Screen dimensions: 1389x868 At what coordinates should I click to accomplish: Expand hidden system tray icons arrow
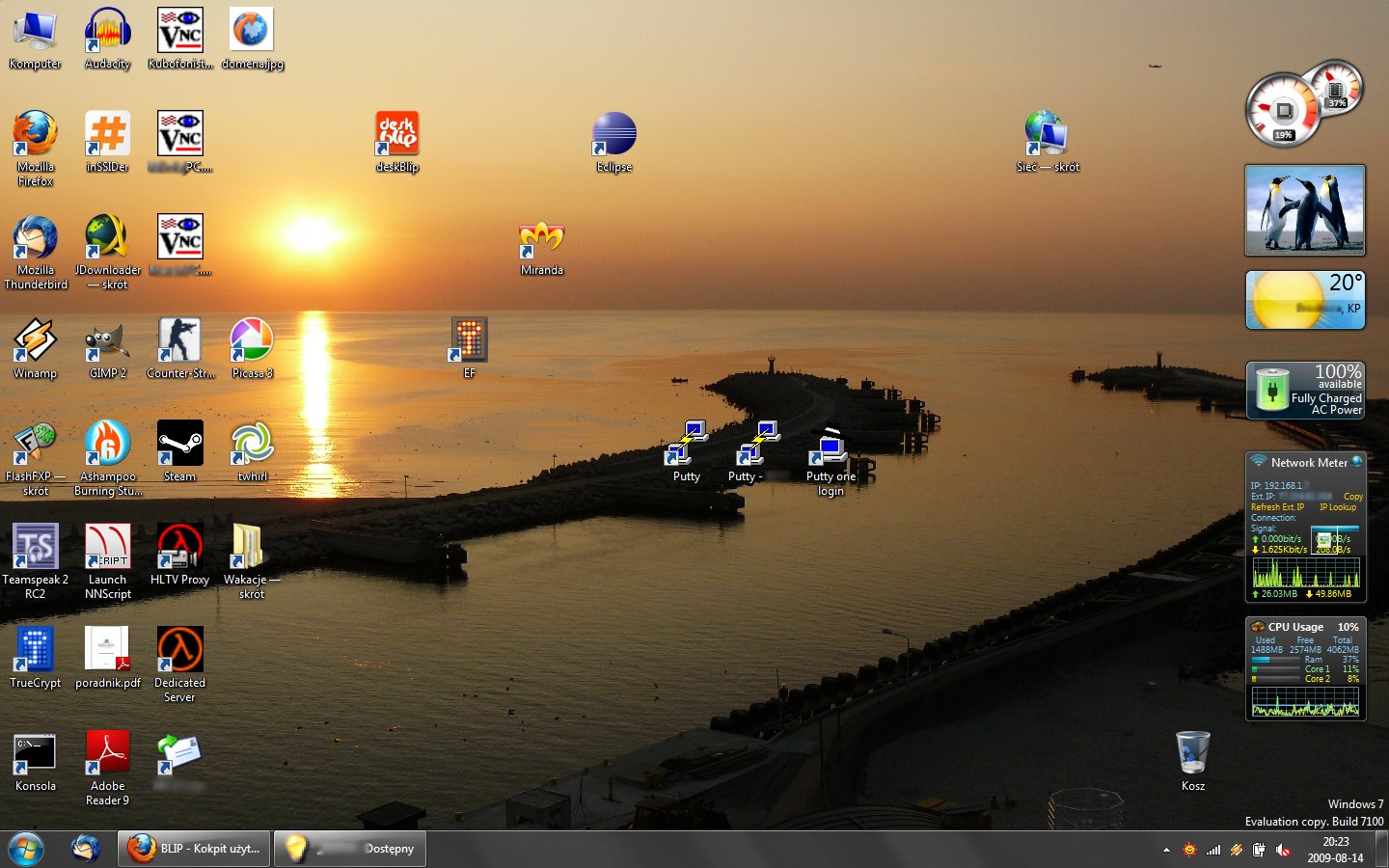click(x=1166, y=850)
